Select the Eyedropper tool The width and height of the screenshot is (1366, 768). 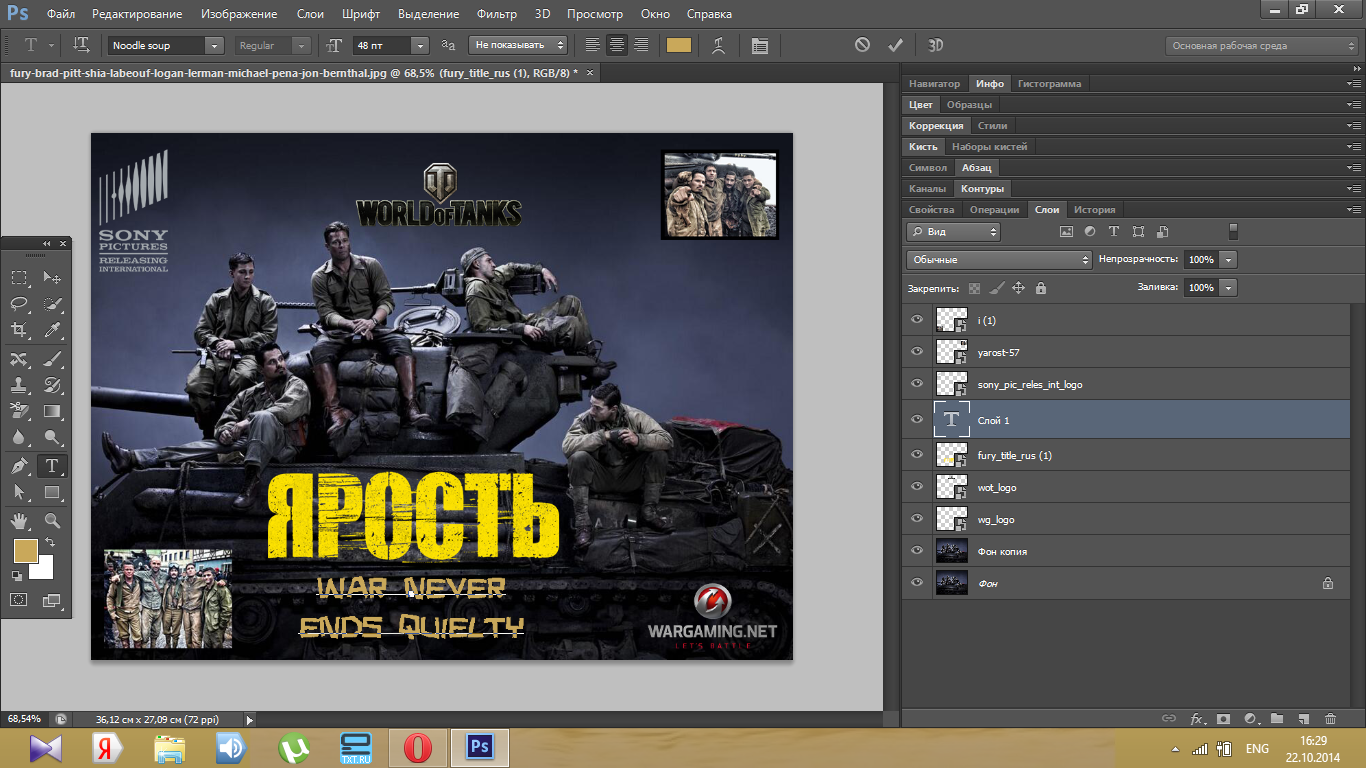coord(53,330)
